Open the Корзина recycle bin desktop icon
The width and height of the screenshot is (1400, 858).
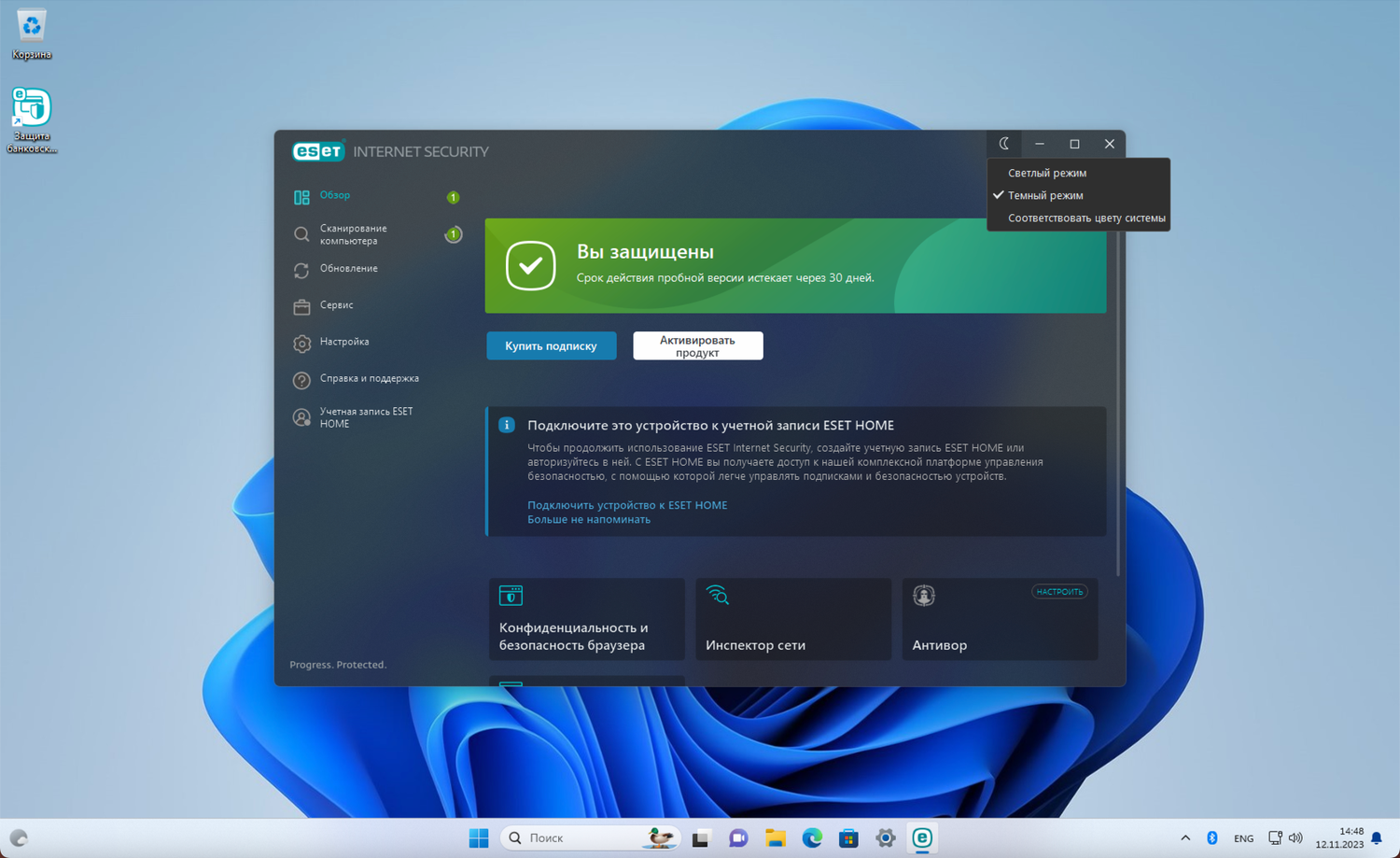tap(32, 34)
